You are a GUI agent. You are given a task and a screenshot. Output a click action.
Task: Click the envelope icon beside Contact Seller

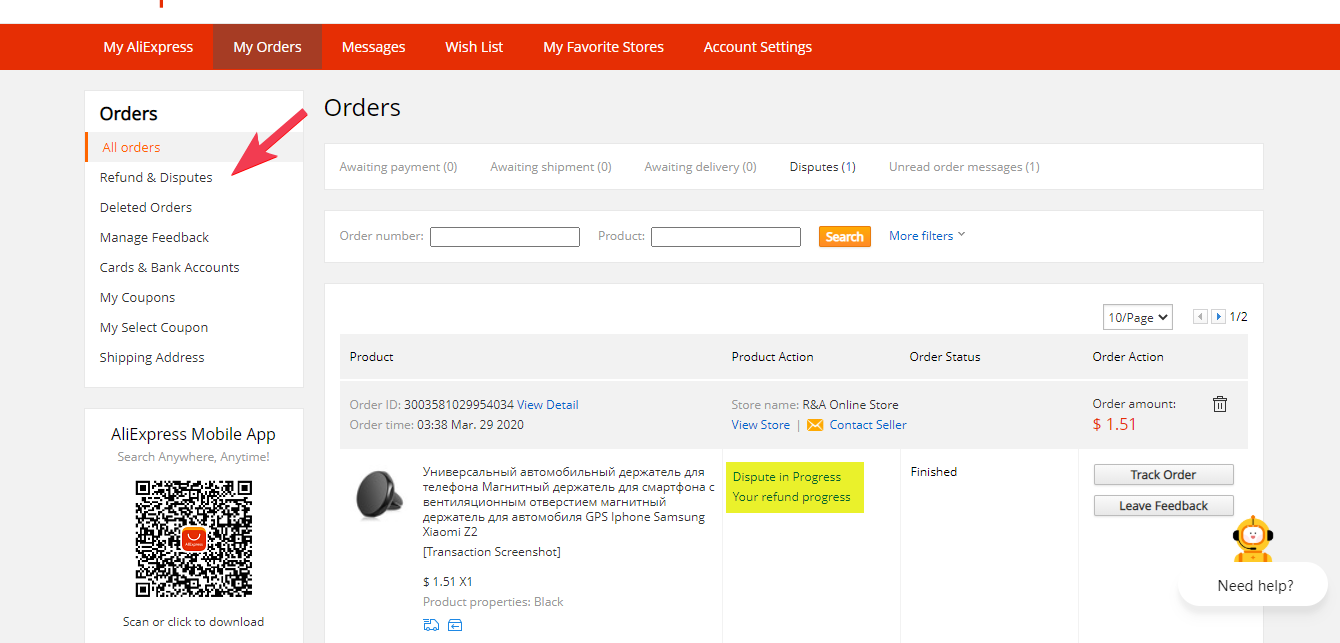[815, 425]
